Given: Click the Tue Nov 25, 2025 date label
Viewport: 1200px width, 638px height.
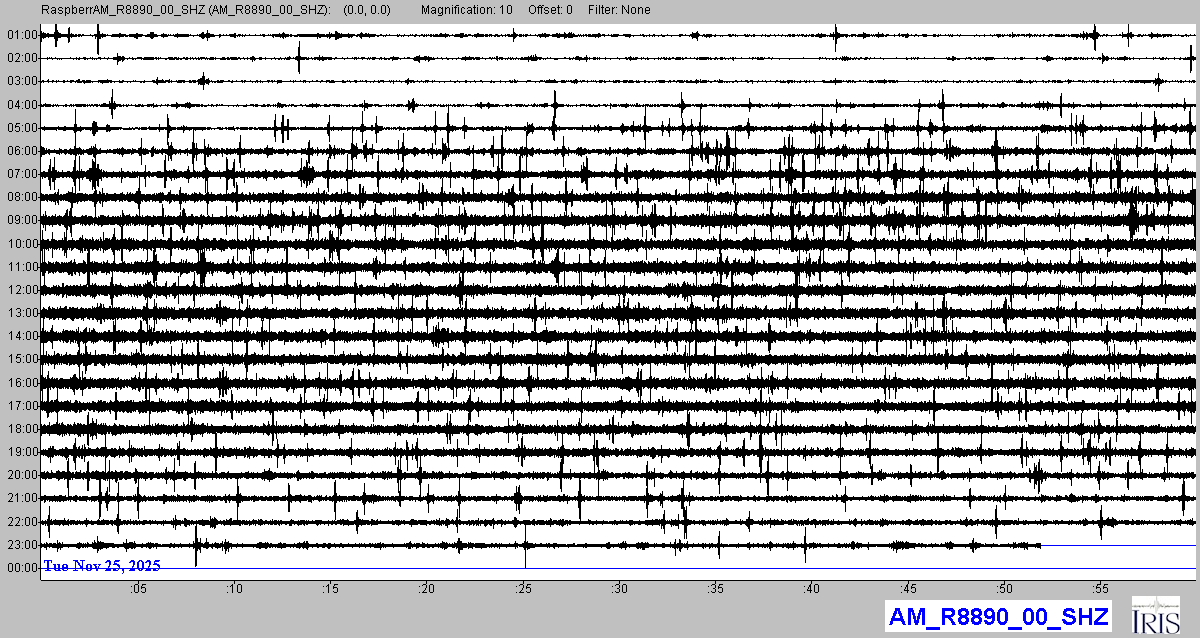Looking at the screenshot, I should pos(101,566).
